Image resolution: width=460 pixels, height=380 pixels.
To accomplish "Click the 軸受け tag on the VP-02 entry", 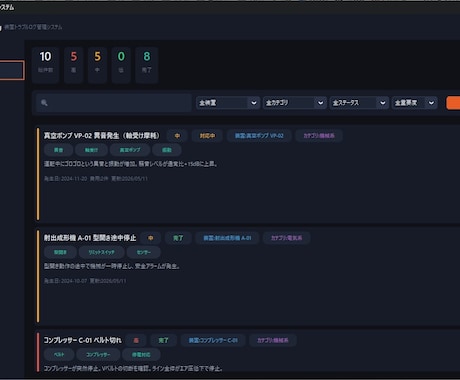I will [91, 150].
